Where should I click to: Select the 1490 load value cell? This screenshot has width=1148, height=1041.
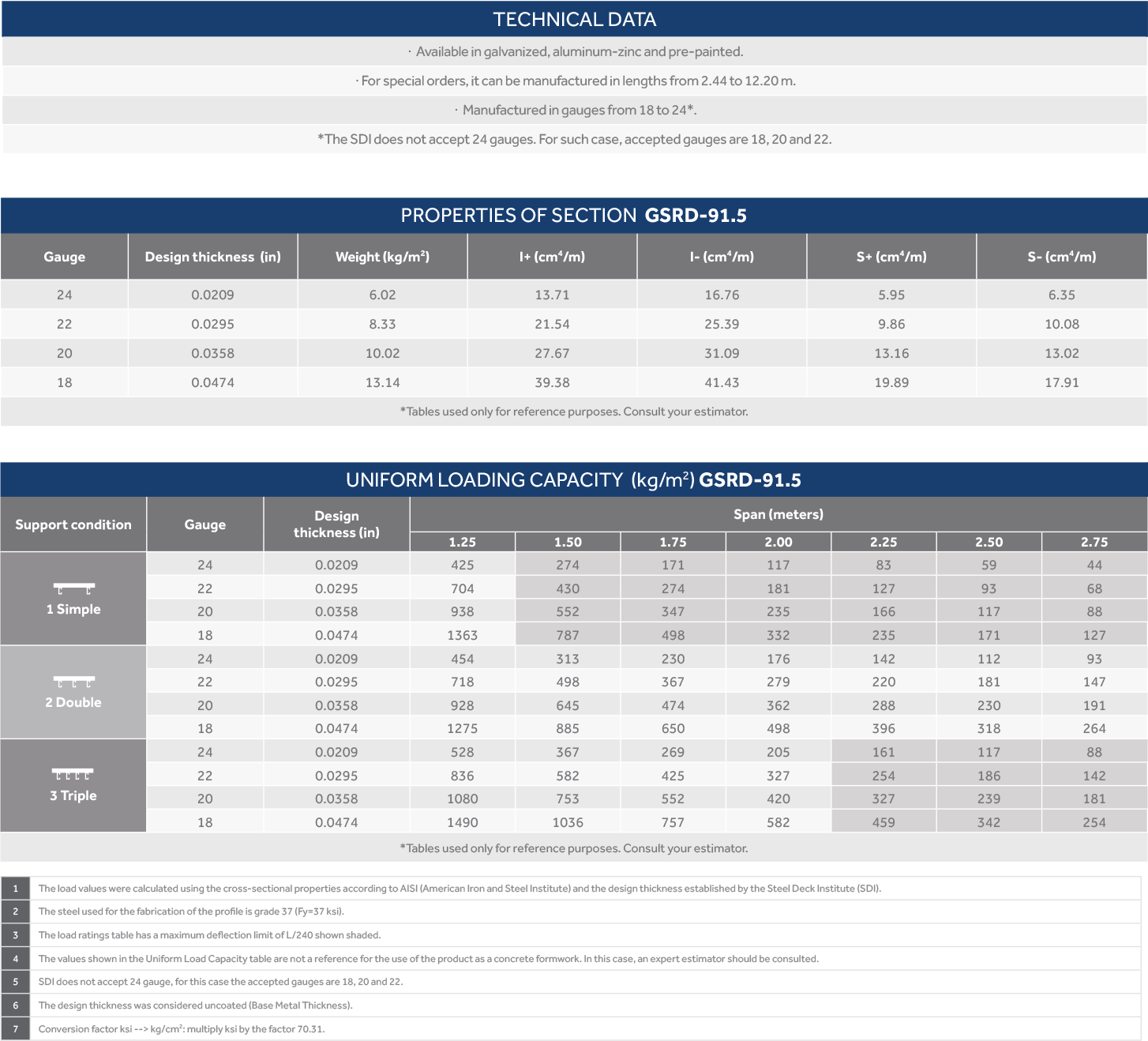pos(462,822)
